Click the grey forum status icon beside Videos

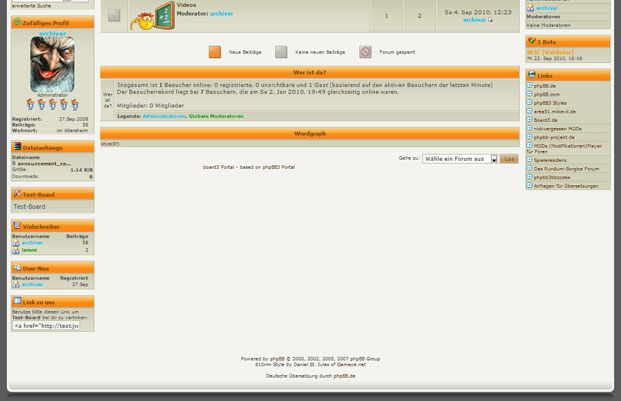pos(114,16)
